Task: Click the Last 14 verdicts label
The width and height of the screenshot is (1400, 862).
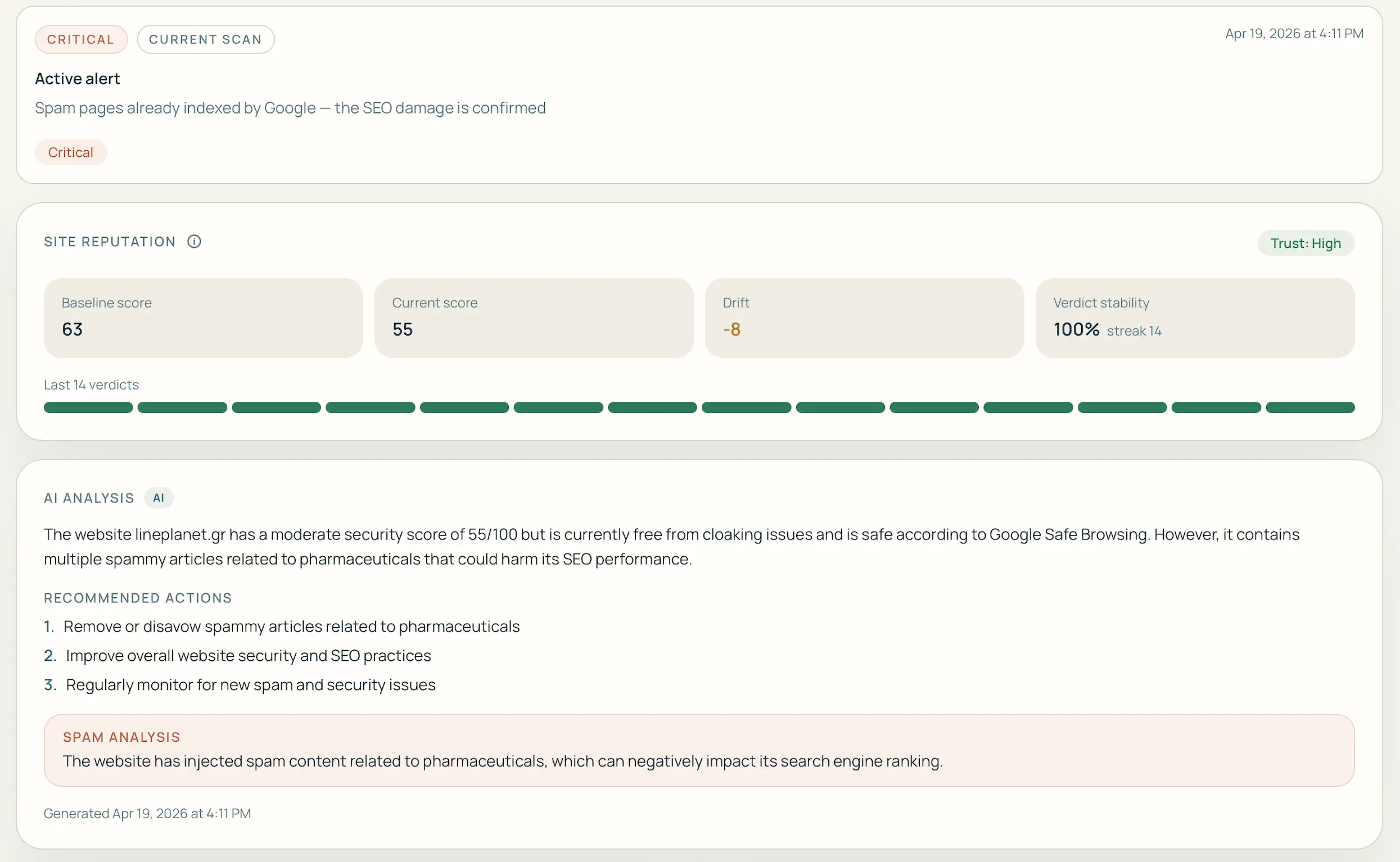Action: click(91, 385)
